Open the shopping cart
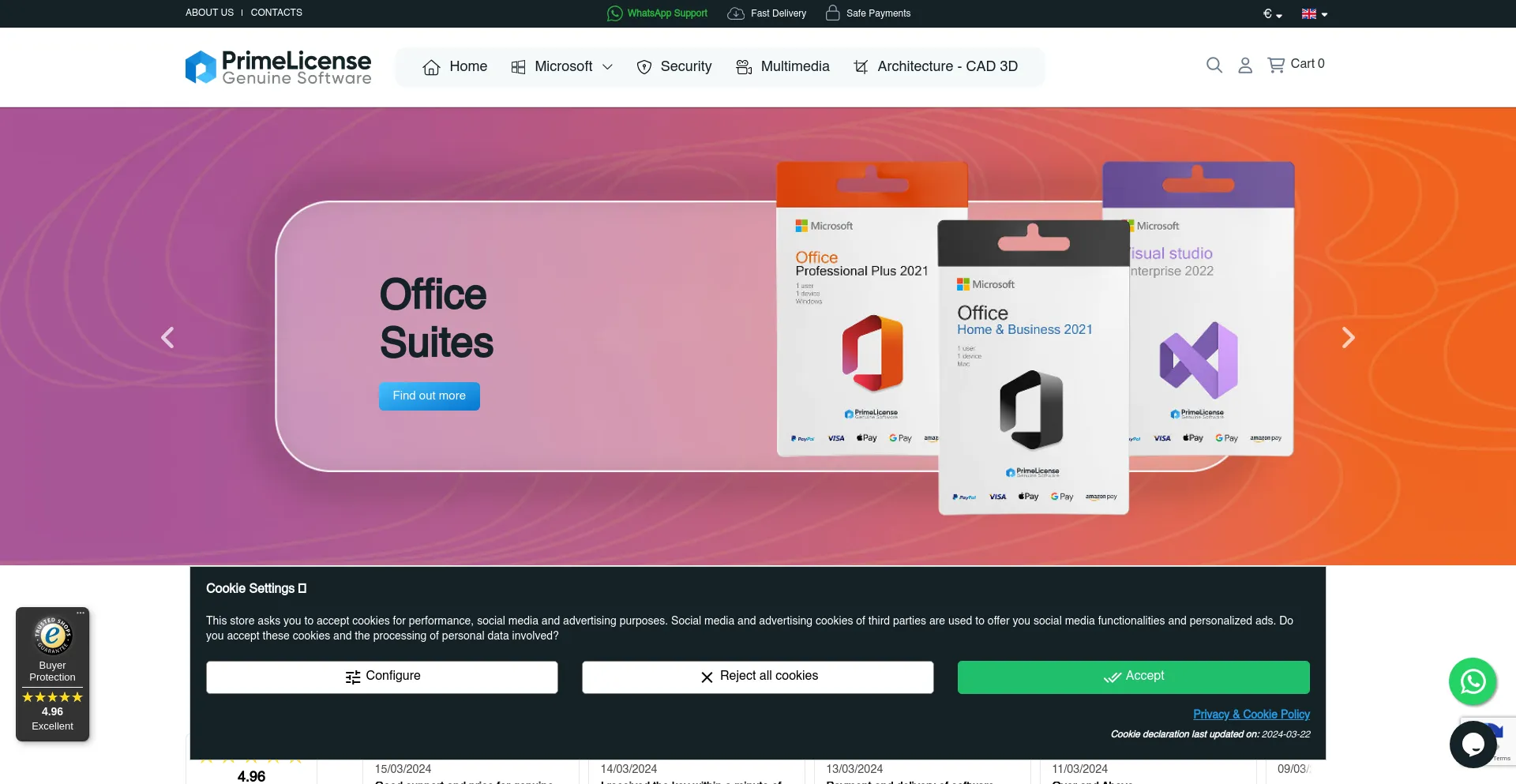 [1296, 65]
